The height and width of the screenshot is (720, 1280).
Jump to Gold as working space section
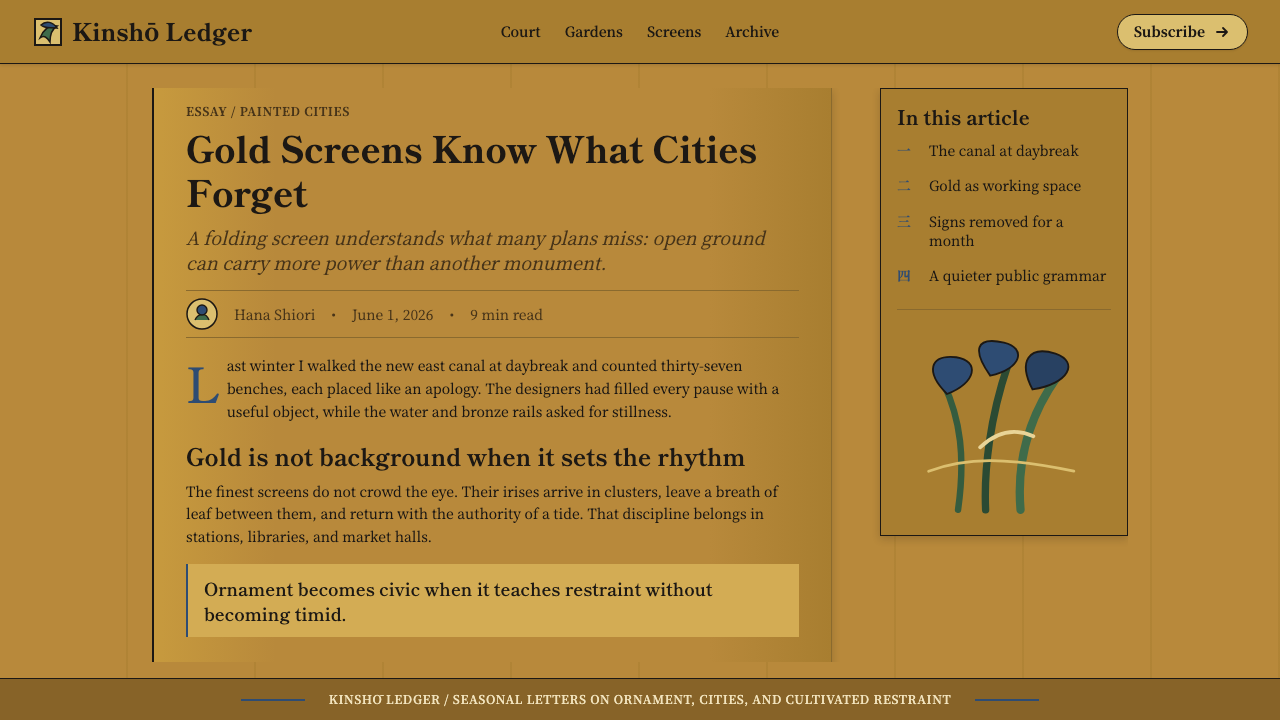click(x=1005, y=186)
